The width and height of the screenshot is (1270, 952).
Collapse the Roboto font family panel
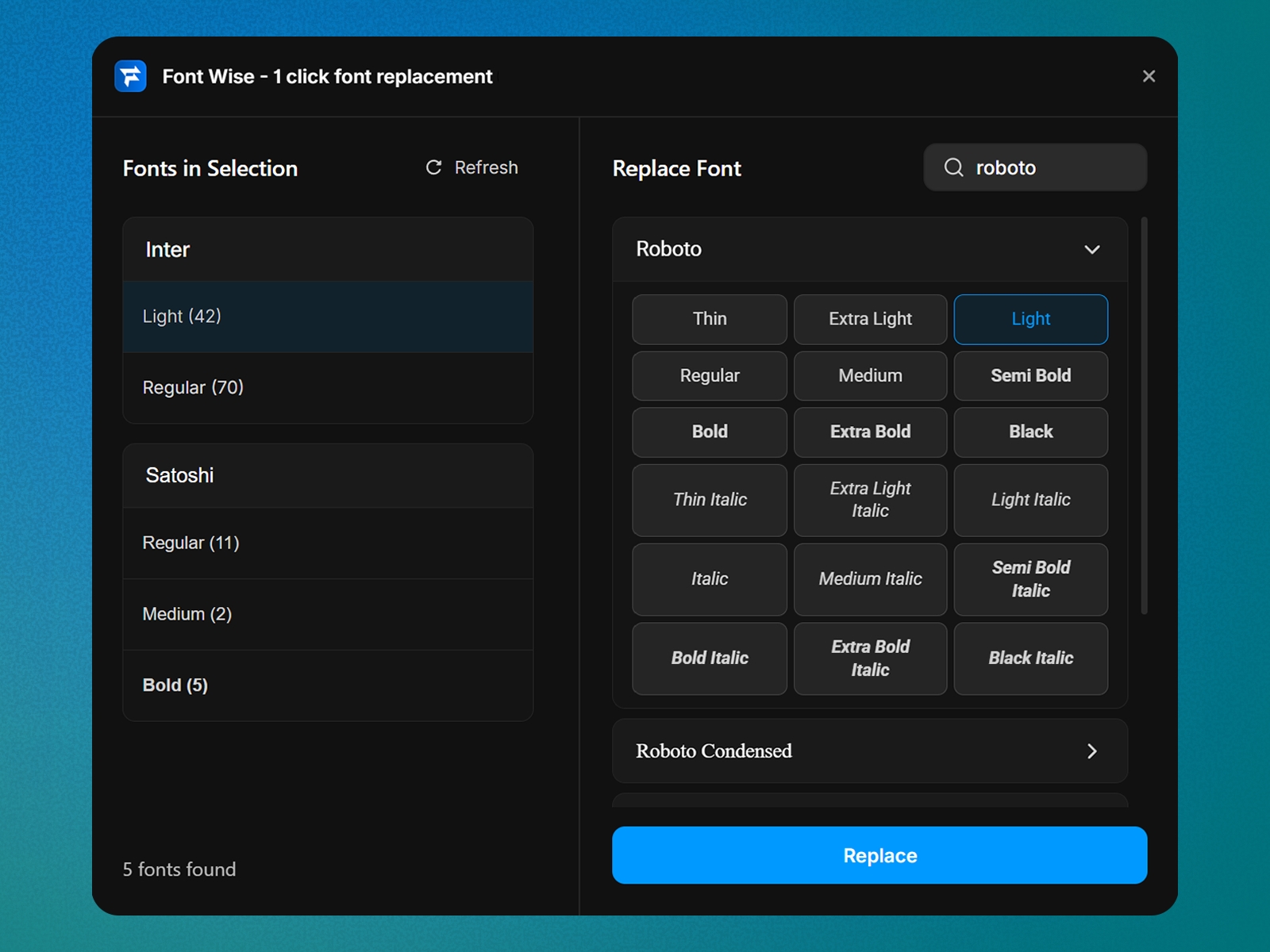click(x=1092, y=249)
